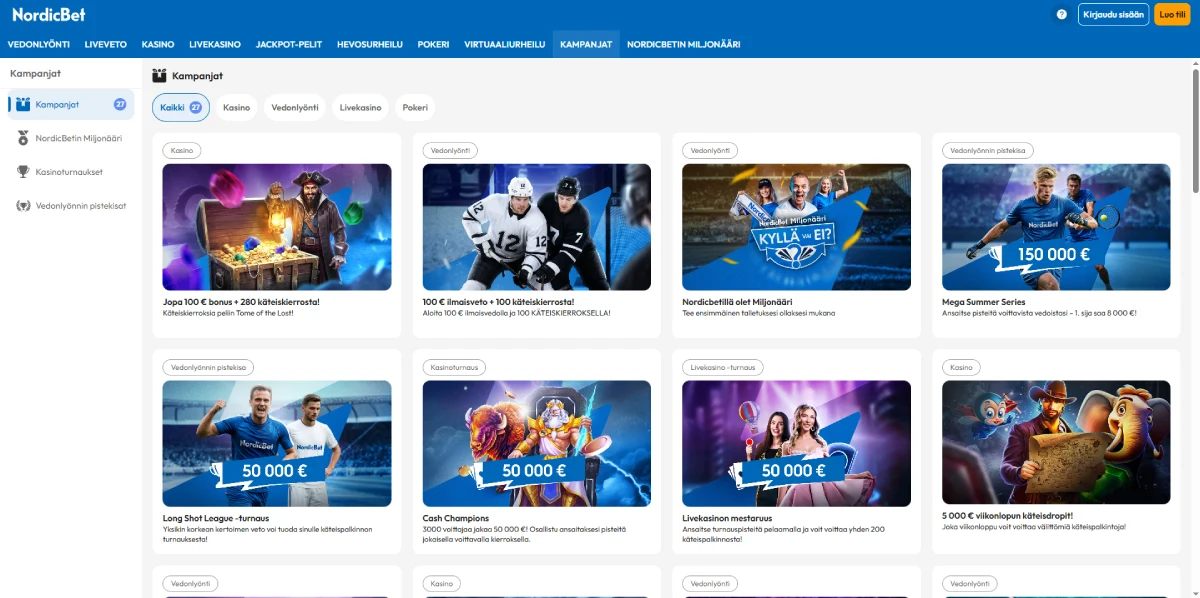Open Kasinoturnaukset in sidebar
1200x598 pixels.
[71, 172]
